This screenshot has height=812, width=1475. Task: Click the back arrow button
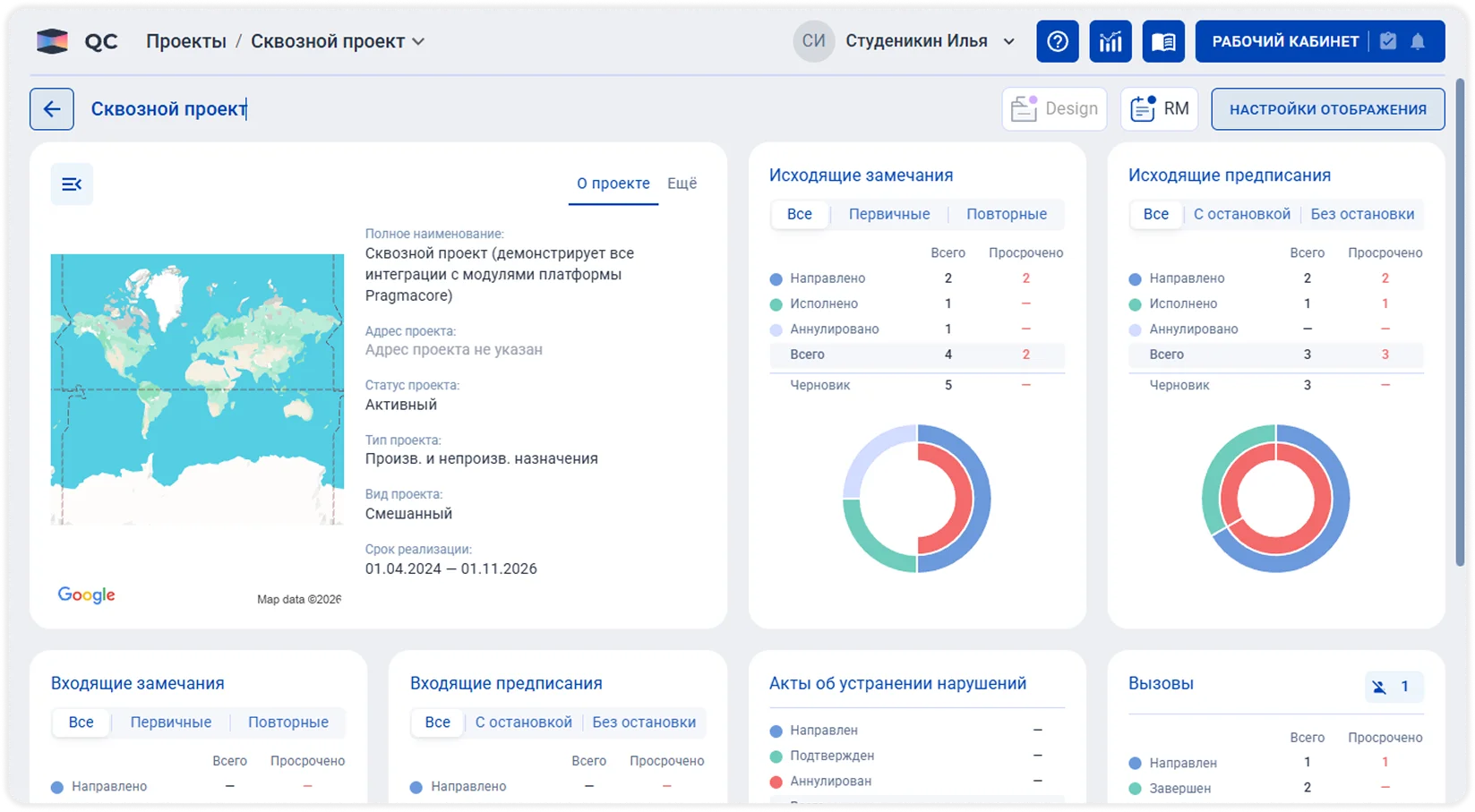point(52,109)
